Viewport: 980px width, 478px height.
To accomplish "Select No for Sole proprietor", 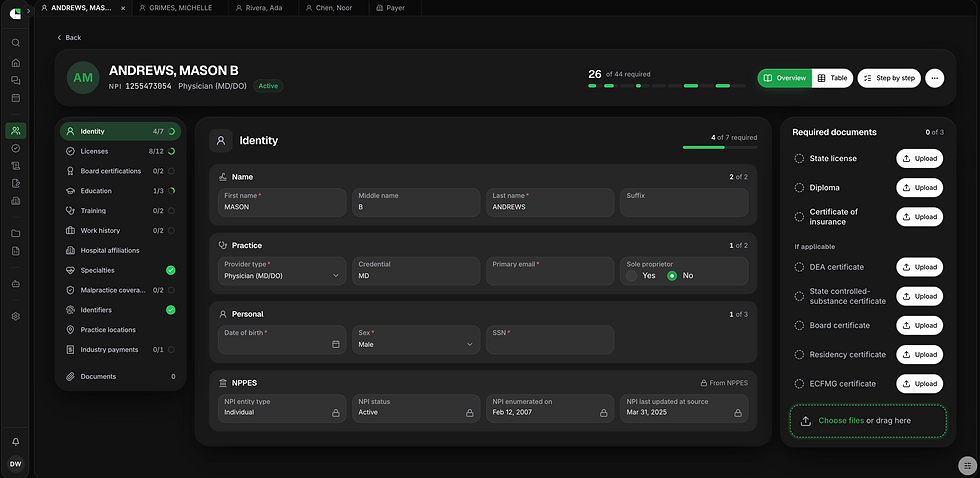I will 672,276.
